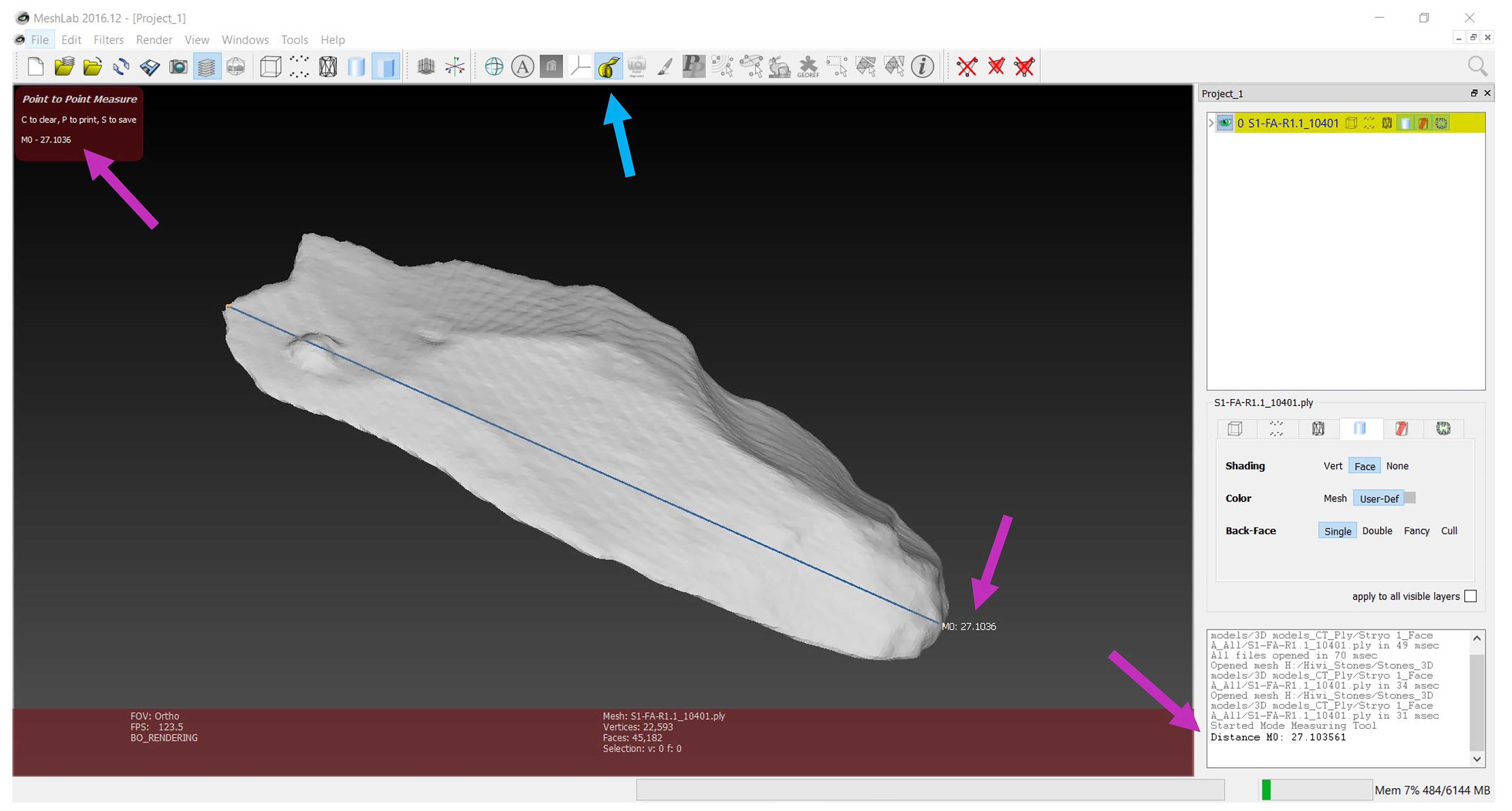
Task: Pick the User-Def color swatch
Action: coord(1410,498)
